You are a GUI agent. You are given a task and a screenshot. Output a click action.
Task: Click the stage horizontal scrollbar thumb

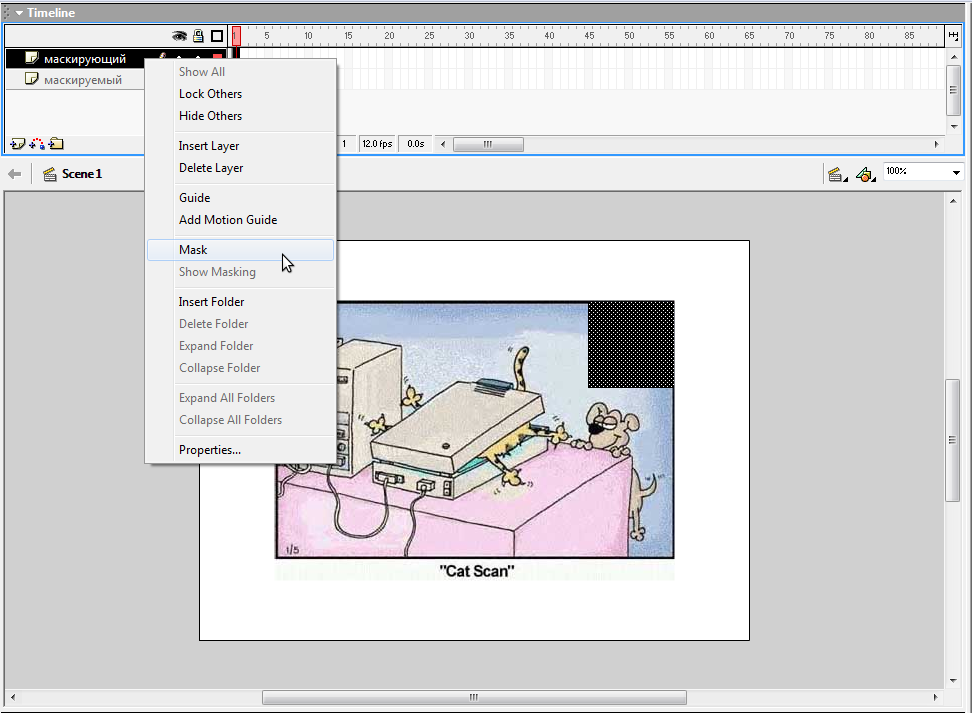pos(474,698)
